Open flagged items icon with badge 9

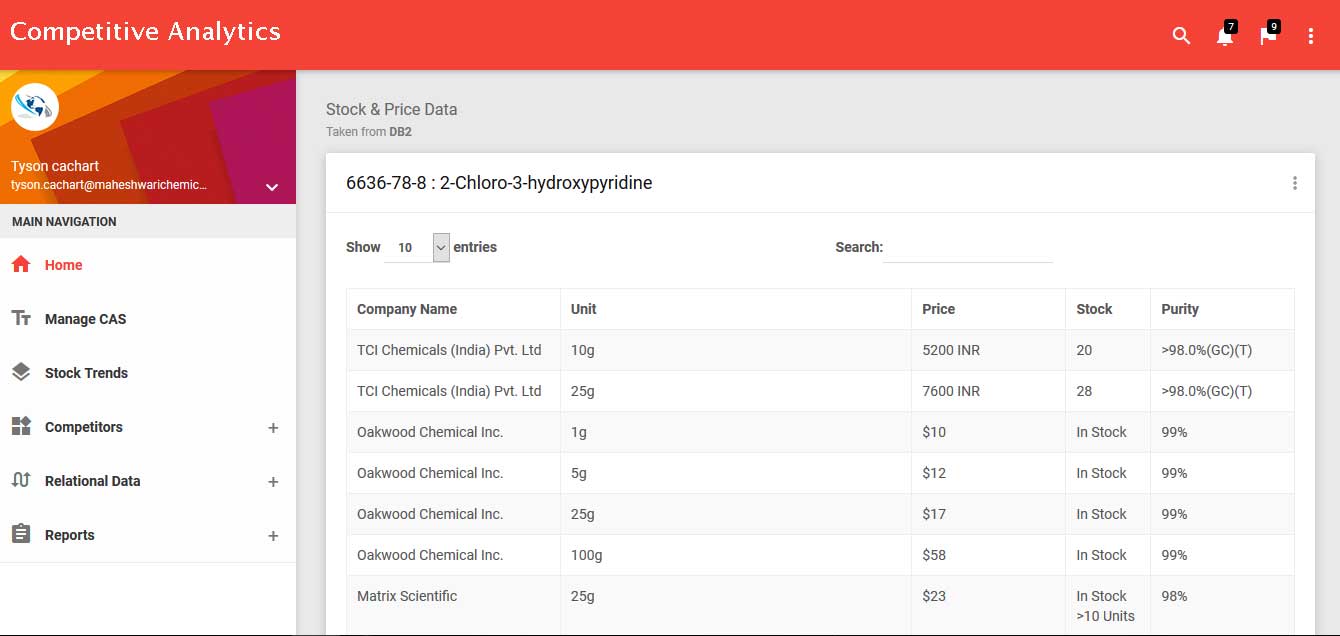pyautogui.click(x=1268, y=35)
